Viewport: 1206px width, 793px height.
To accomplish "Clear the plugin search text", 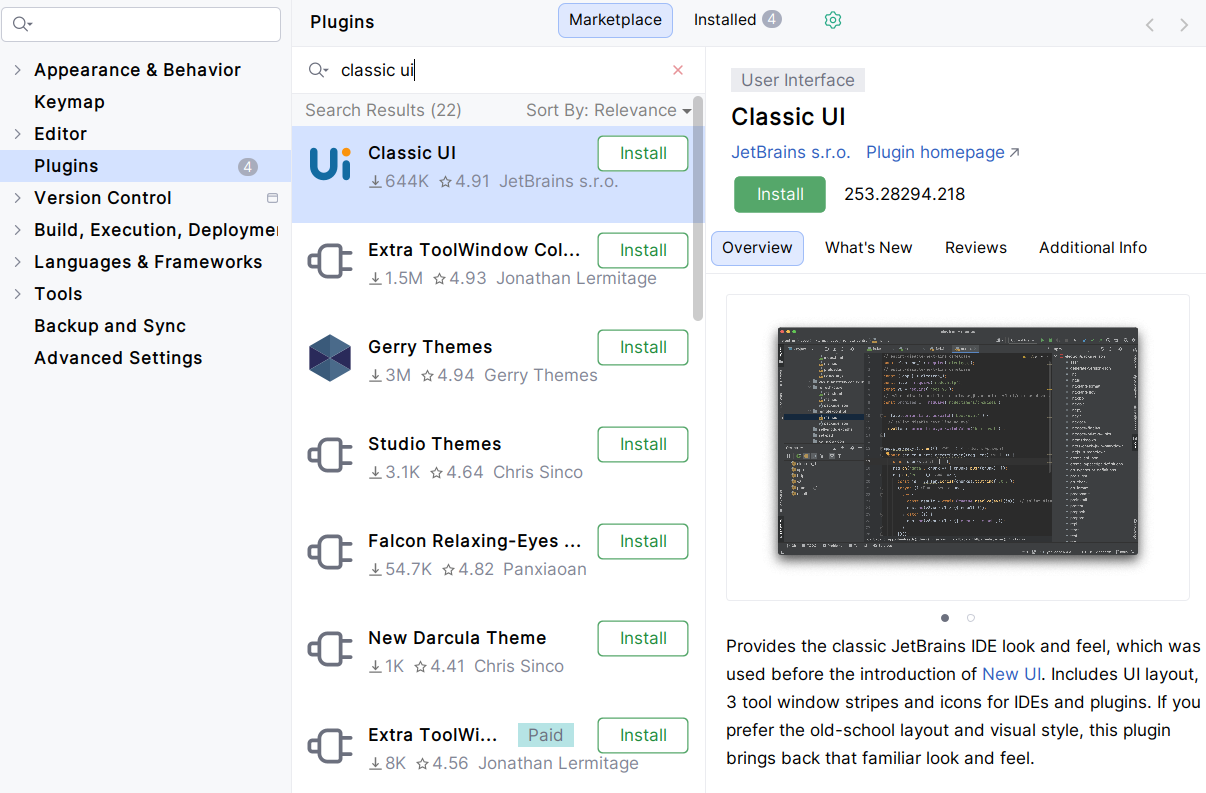I will click(x=678, y=70).
